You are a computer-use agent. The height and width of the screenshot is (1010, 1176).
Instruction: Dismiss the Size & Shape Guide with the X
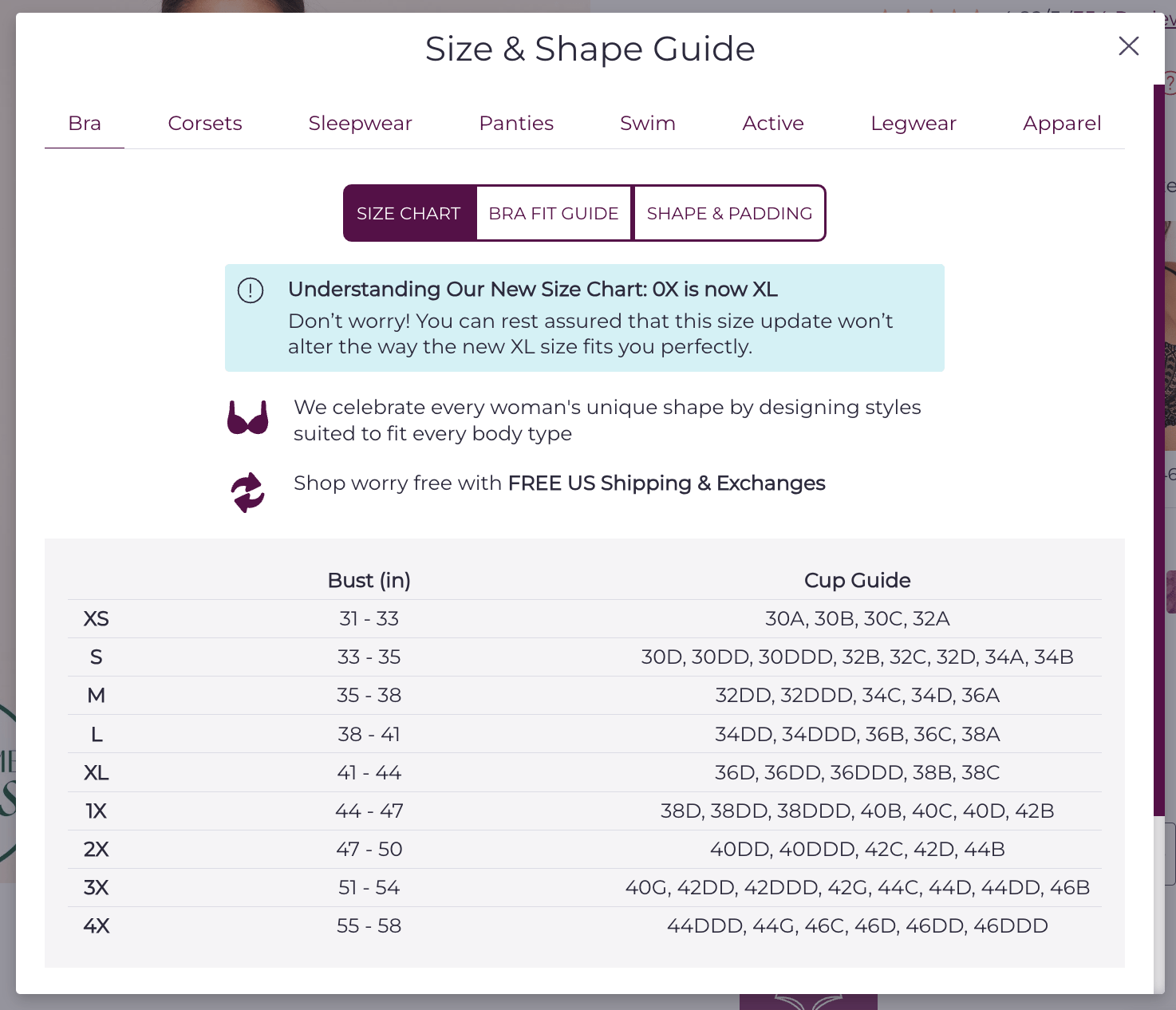(x=1128, y=46)
